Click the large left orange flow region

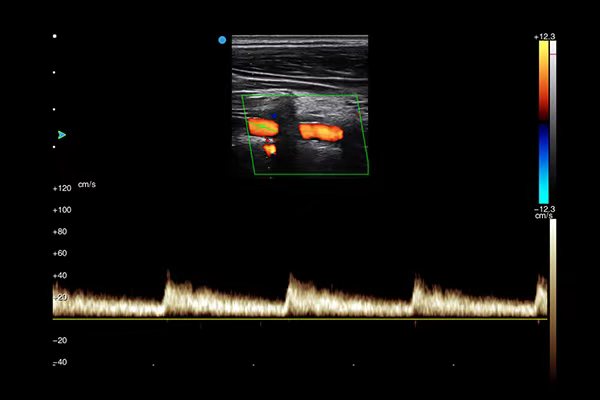click(263, 127)
